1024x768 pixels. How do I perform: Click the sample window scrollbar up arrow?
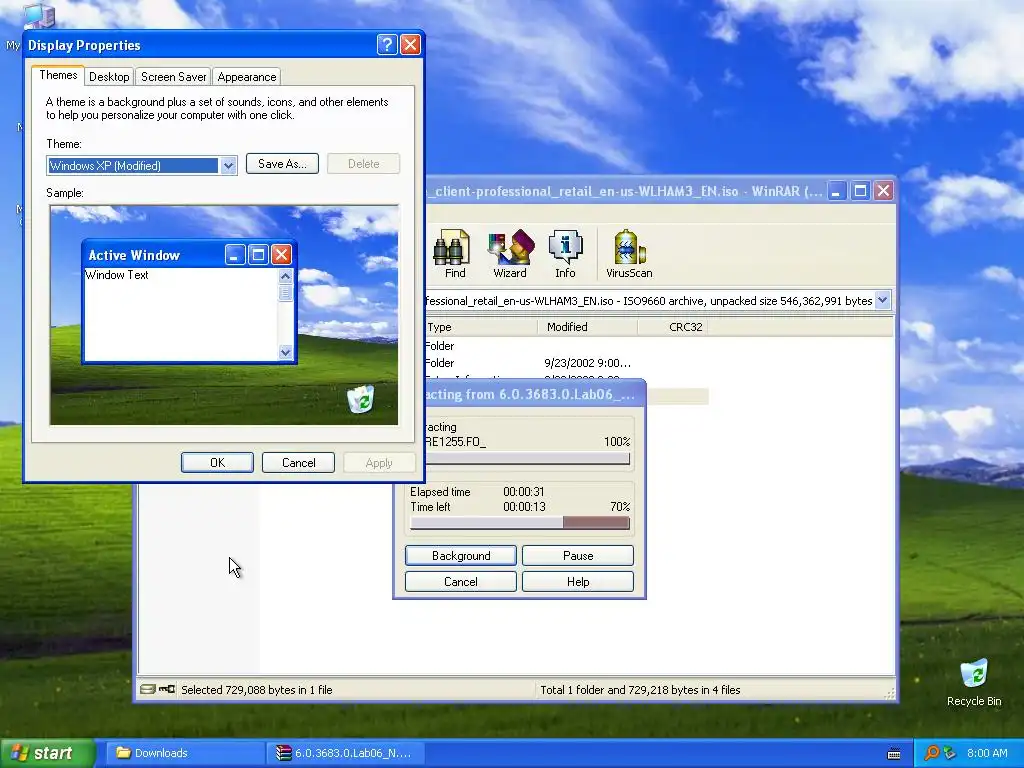click(285, 276)
